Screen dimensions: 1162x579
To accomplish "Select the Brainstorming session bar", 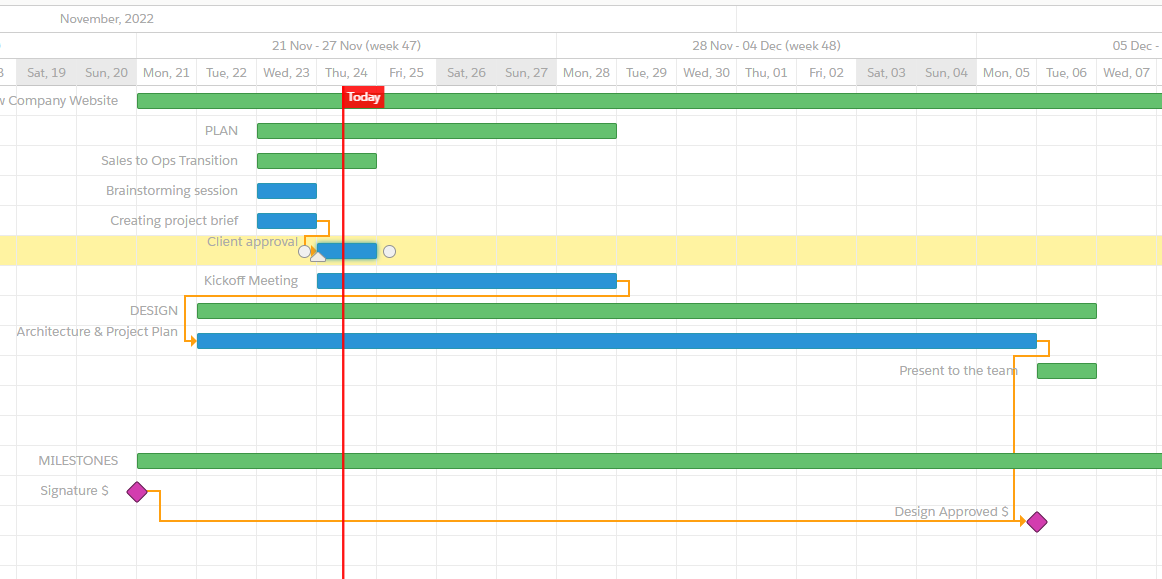I will (x=287, y=190).
